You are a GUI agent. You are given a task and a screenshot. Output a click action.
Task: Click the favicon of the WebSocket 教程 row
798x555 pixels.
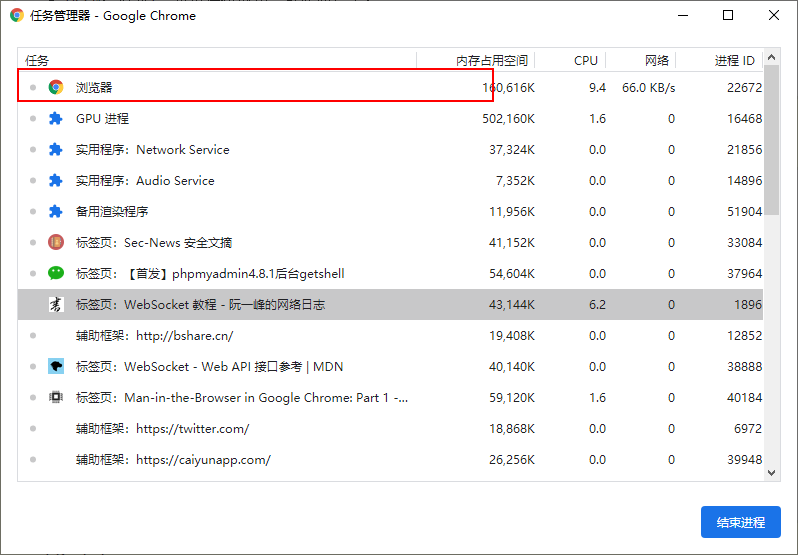[56, 305]
